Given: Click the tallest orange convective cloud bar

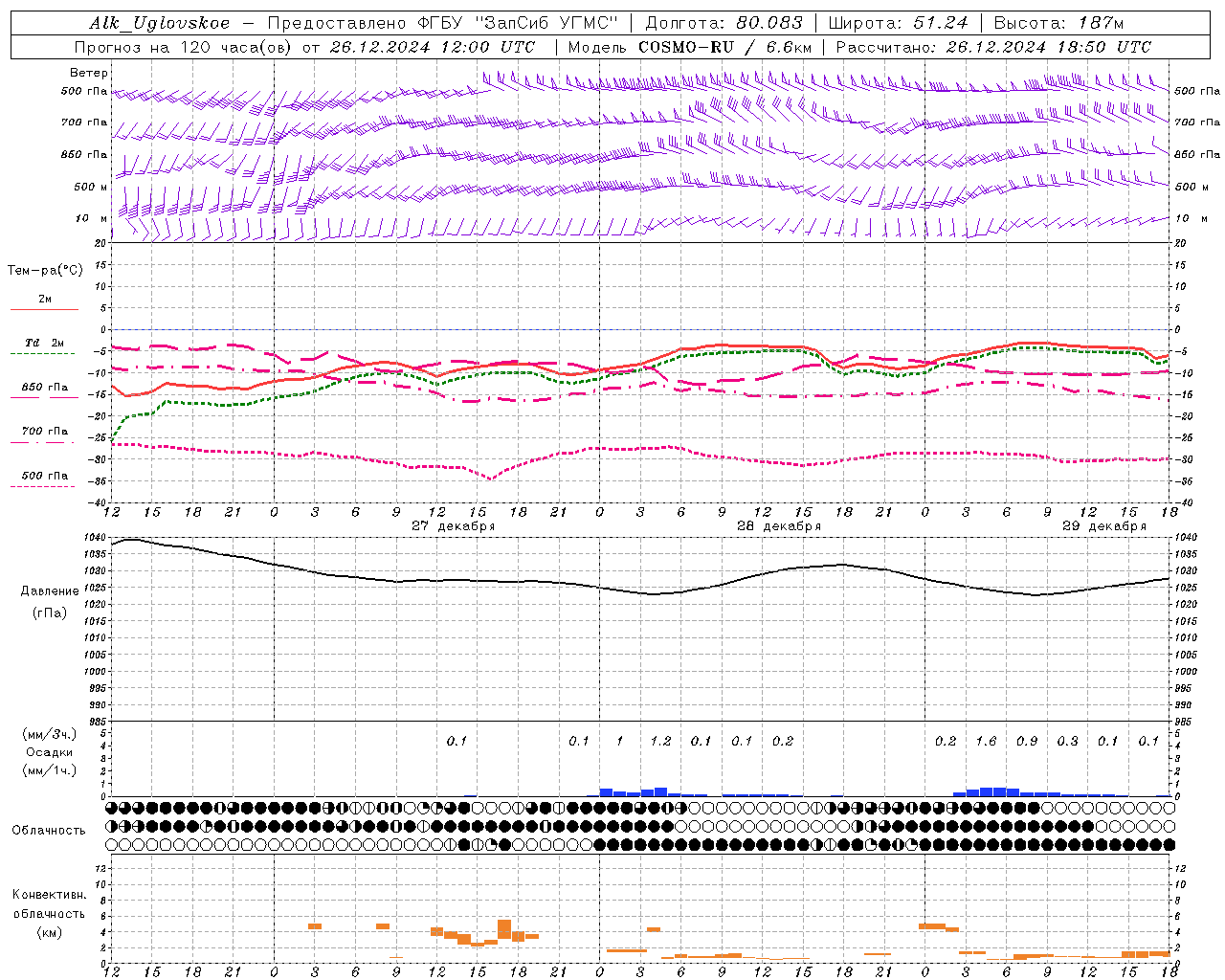Looking at the screenshot, I should [504, 929].
